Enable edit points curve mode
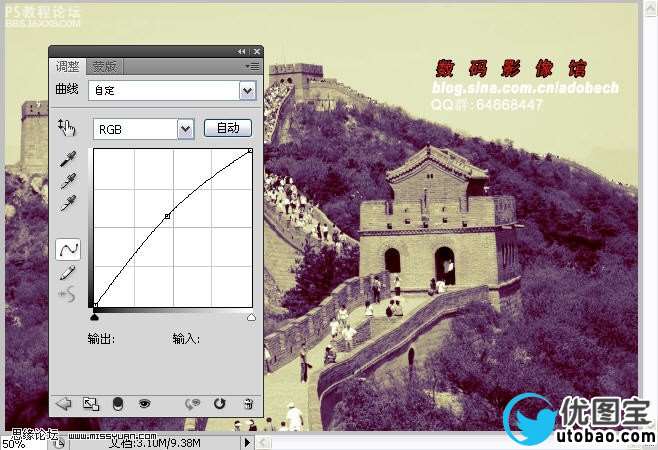The height and width of the screenshot is (450, 658). pos(68,249)
